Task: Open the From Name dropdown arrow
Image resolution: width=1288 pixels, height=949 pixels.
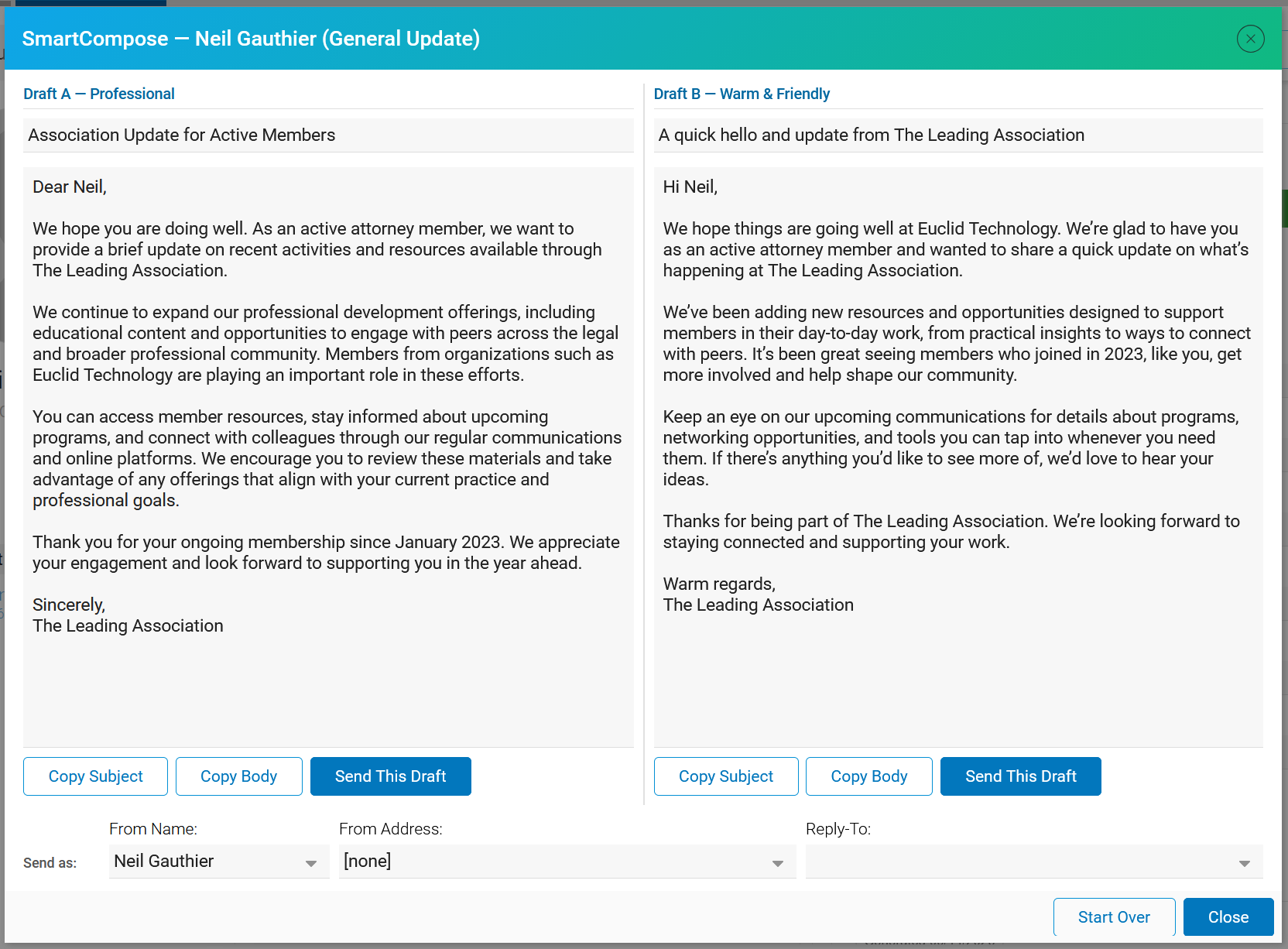Action: [x=311, y=863]
